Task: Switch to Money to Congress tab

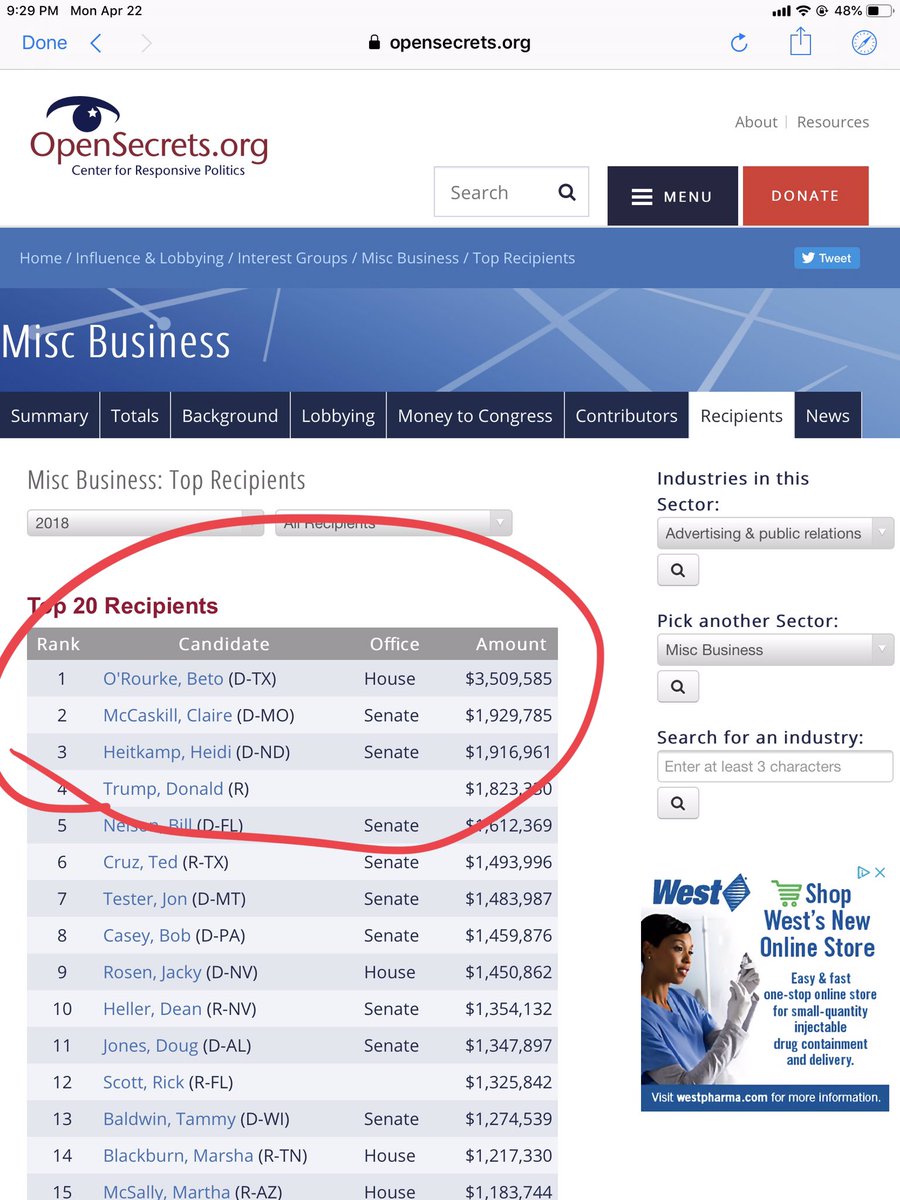Action: [475, 416]
